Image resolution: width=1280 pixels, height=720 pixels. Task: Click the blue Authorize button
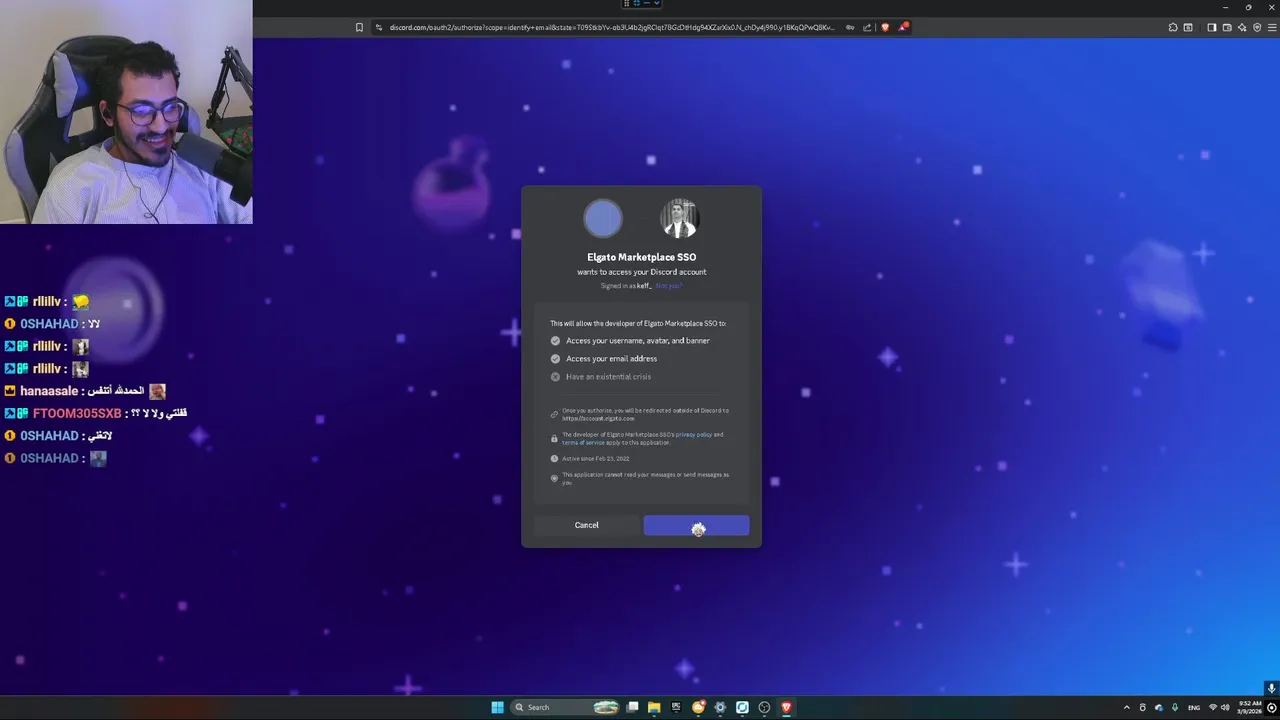click(696, 525)
